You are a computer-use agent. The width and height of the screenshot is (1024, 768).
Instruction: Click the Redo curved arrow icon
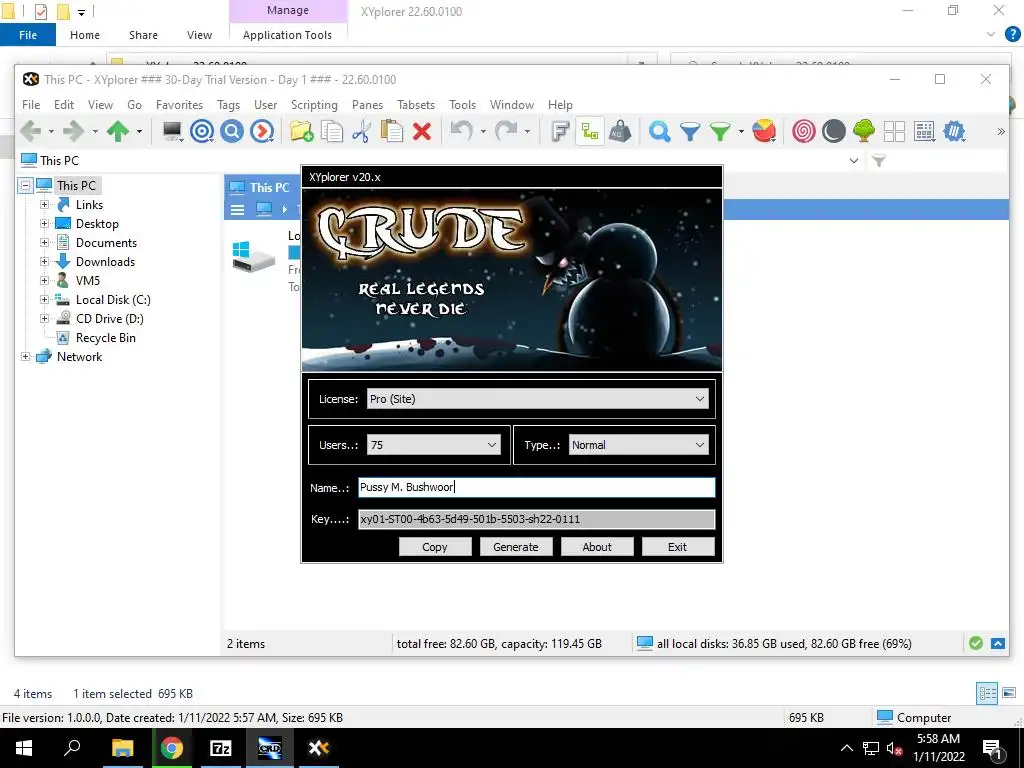coord(505,131)
